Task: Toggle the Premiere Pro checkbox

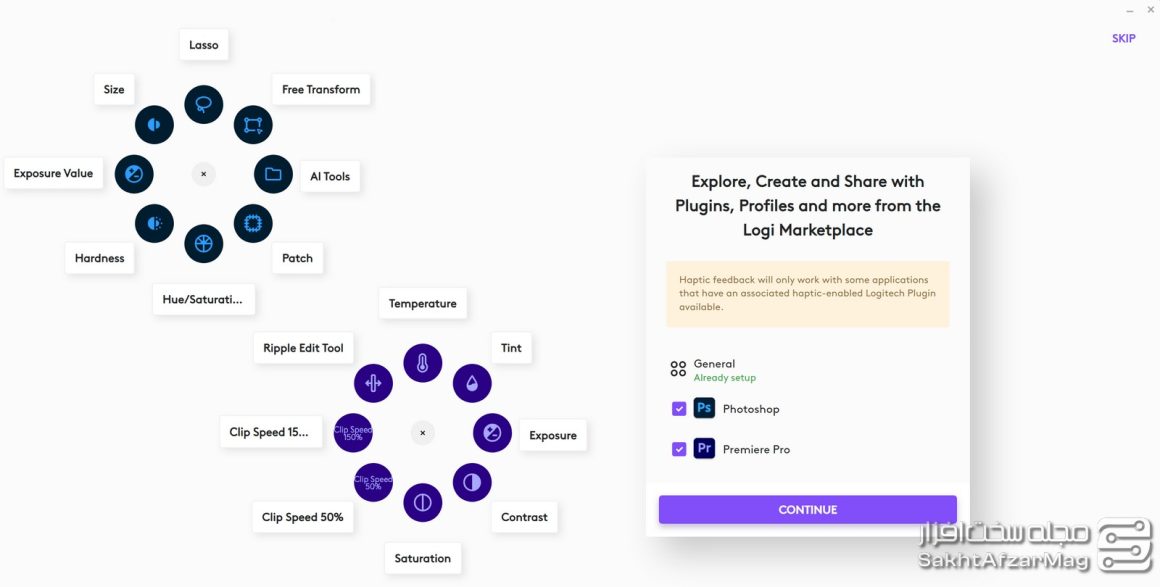Action: (679, 450)
